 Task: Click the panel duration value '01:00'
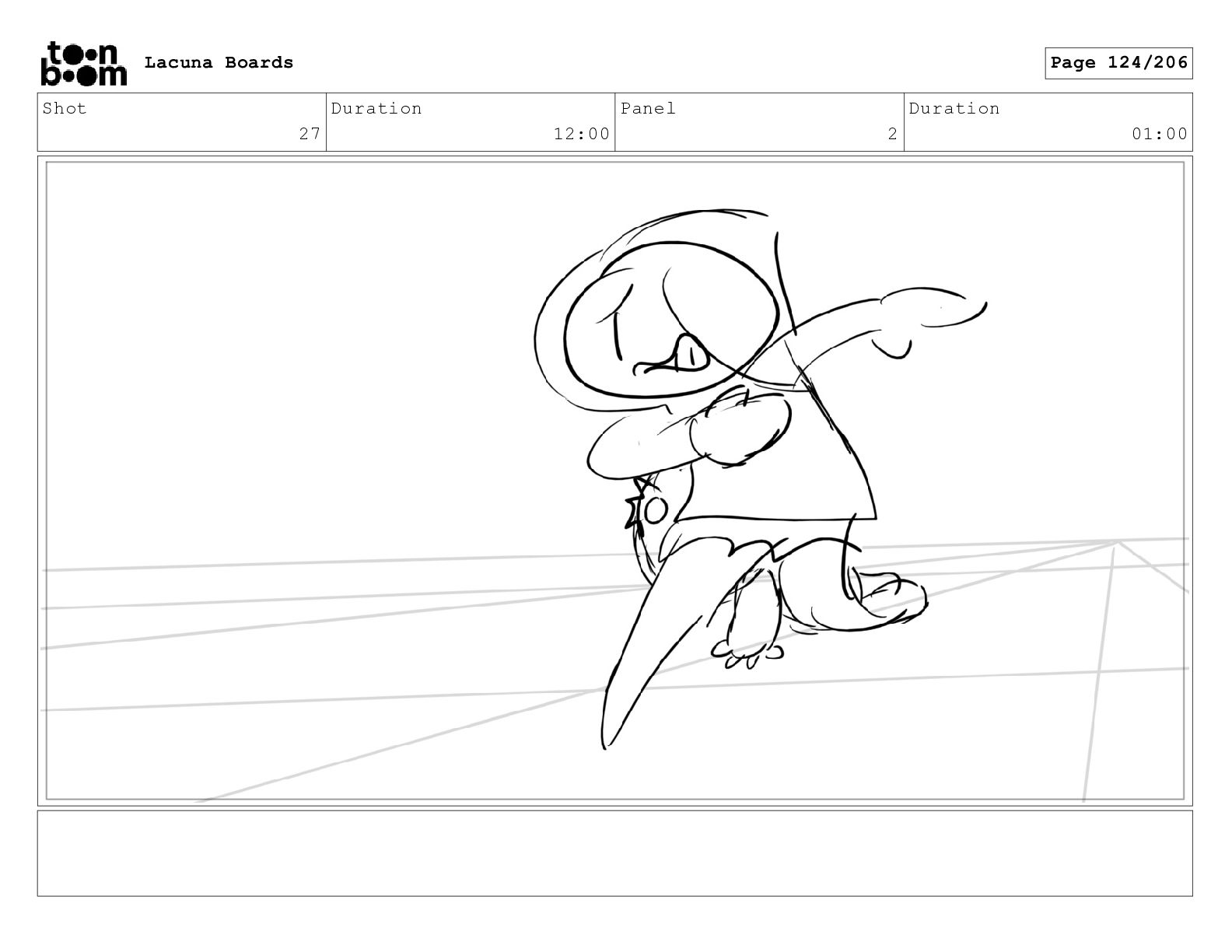pyautogui.click(x=1160, y=134)
